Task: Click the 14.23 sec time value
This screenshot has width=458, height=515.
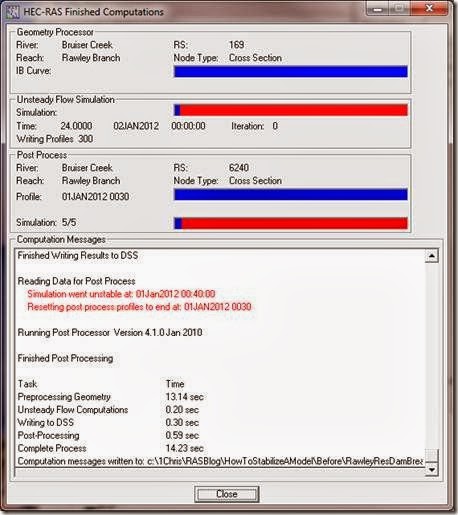Action: (x=184, y=448)
